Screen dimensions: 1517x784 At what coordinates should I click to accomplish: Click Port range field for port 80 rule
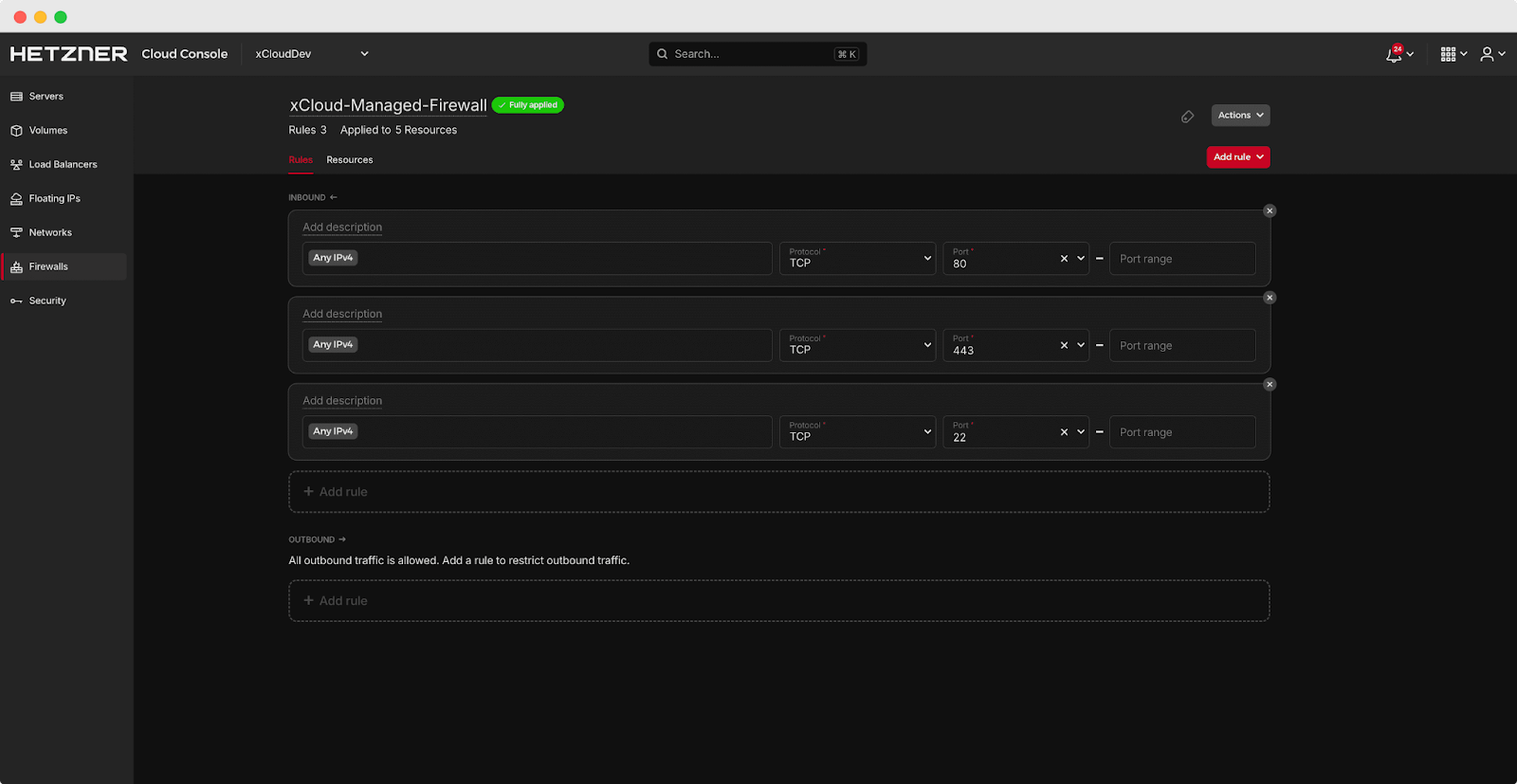pos(1182,259)
